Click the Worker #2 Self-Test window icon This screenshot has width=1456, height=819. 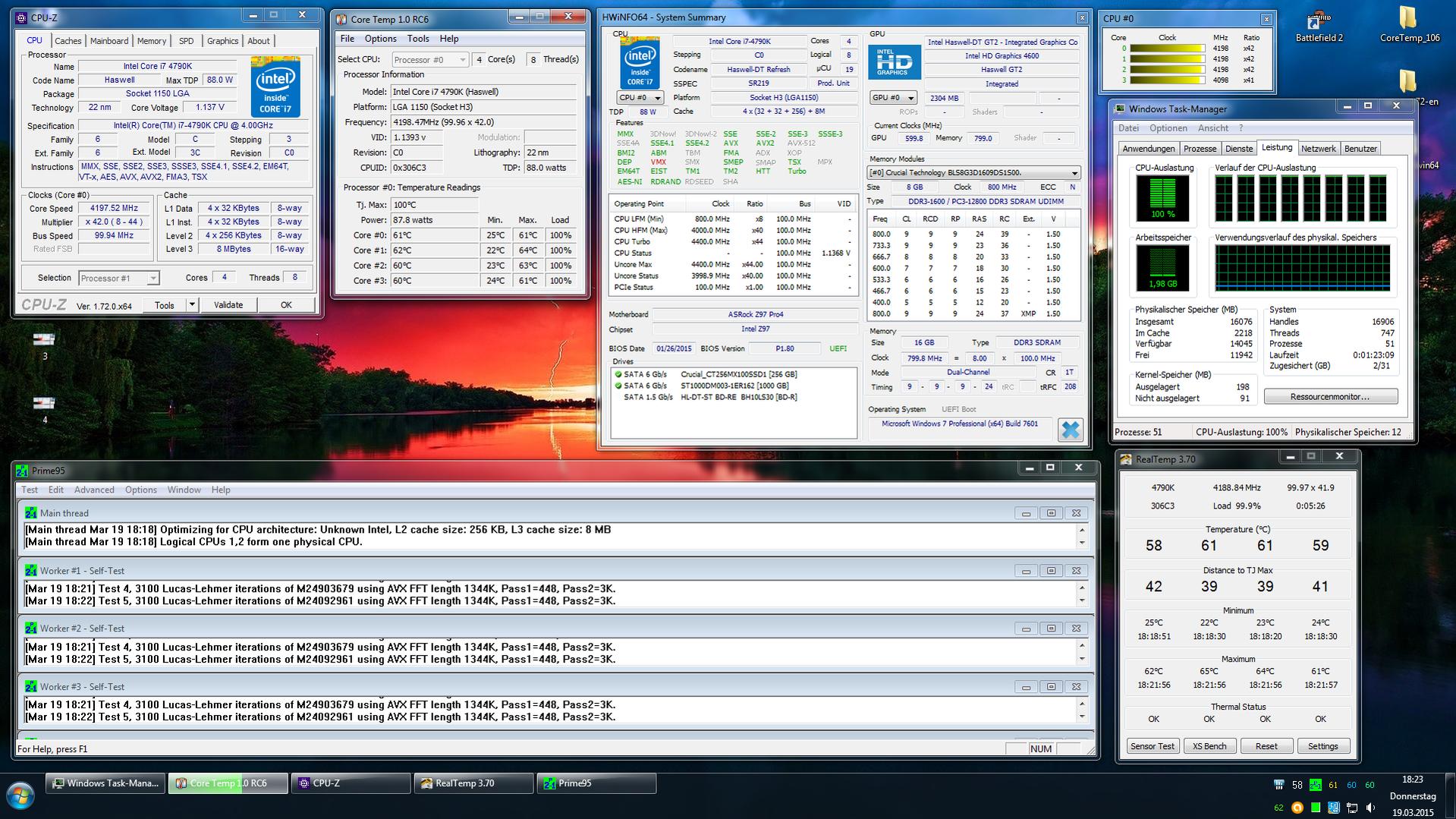pos(30,628)
